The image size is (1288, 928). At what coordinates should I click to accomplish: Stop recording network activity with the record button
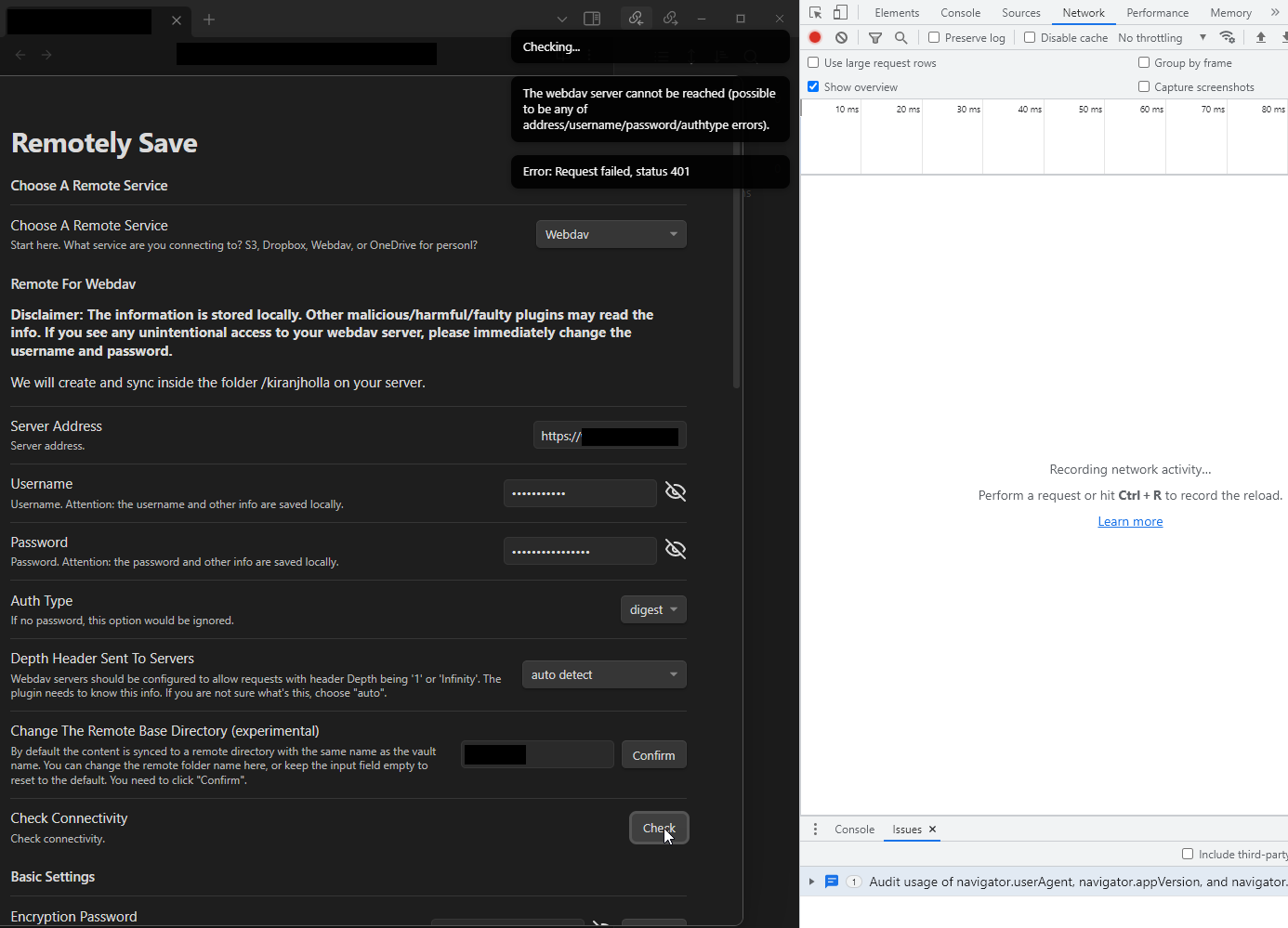click(815, 37)
